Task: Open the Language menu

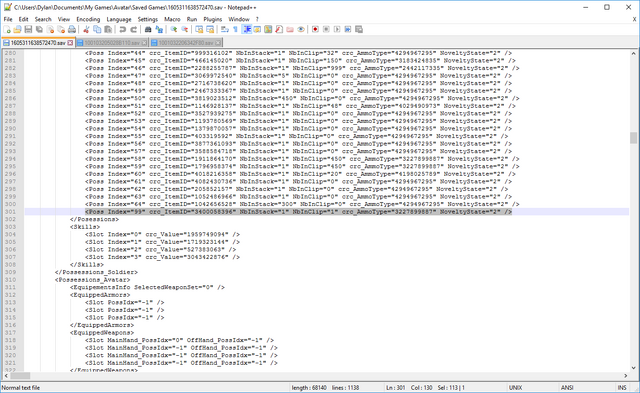Action: [x=119, y=19]
